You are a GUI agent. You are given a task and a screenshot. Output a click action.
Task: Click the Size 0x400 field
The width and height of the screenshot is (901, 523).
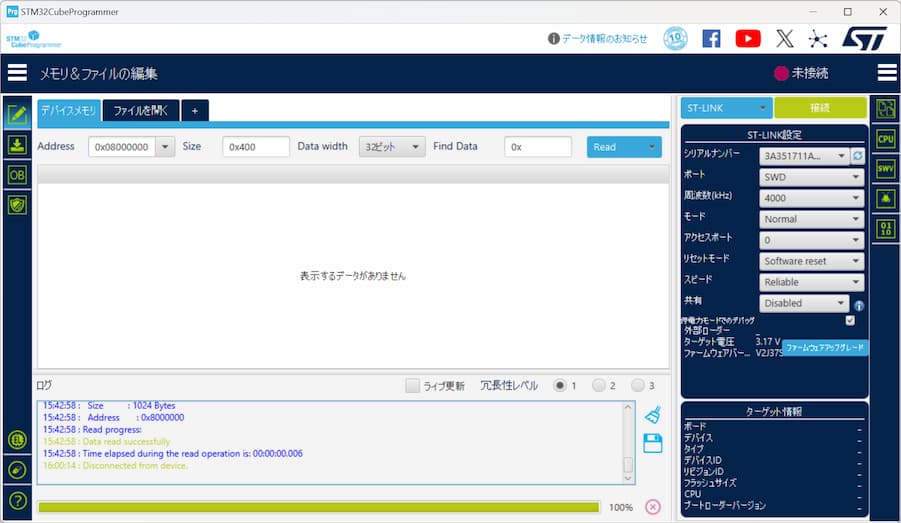[x=256, y=147]
